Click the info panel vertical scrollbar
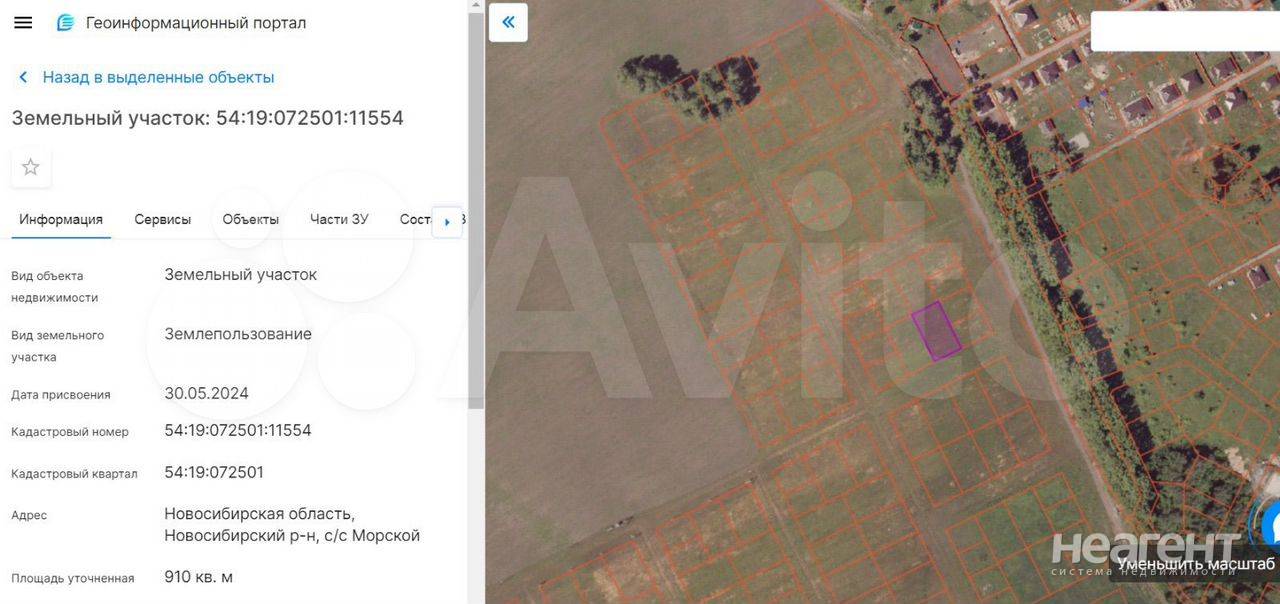This screenshot has width=1280, height=604. pos(475,302)
